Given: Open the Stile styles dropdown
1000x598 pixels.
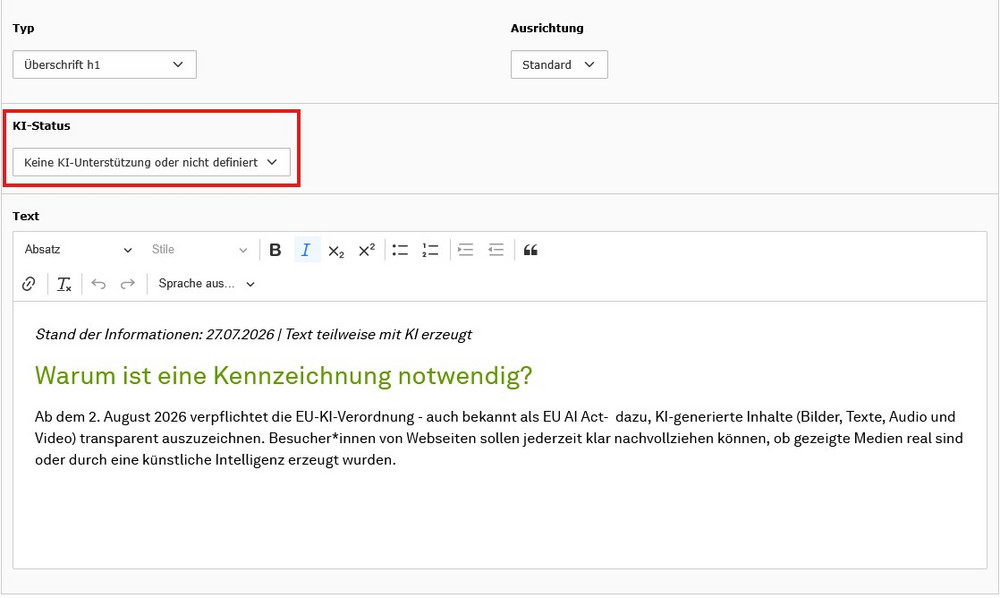Looking at the screenshot, I should [199, 250].
